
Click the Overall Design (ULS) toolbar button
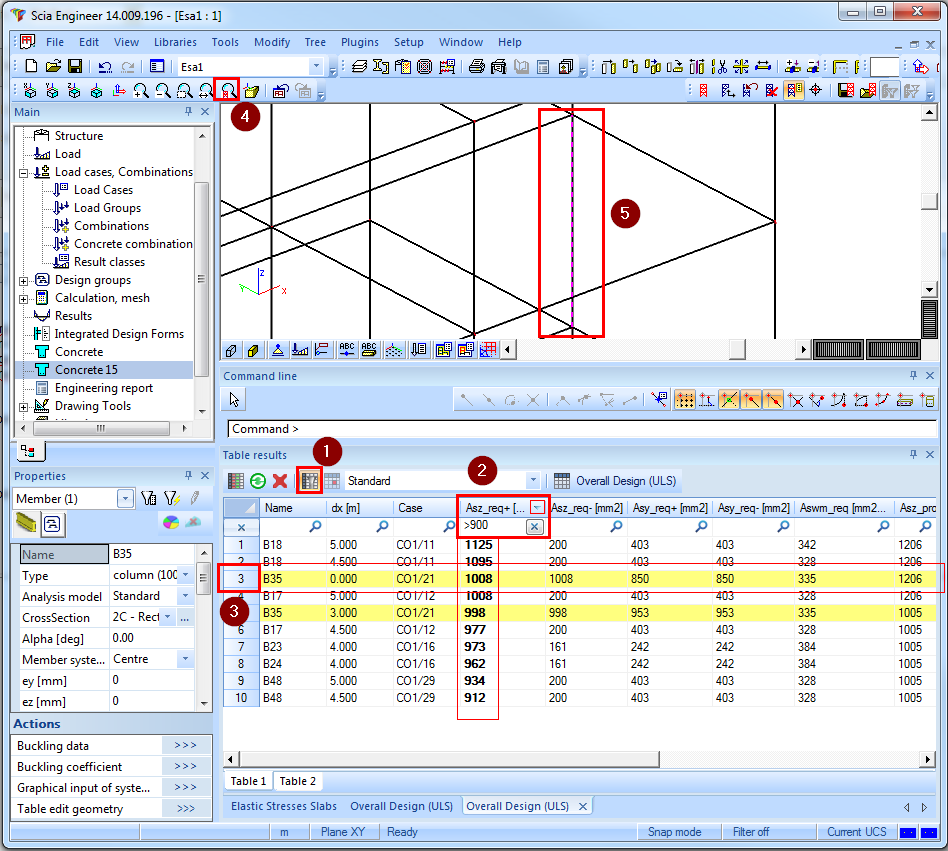tap(615, 481)
